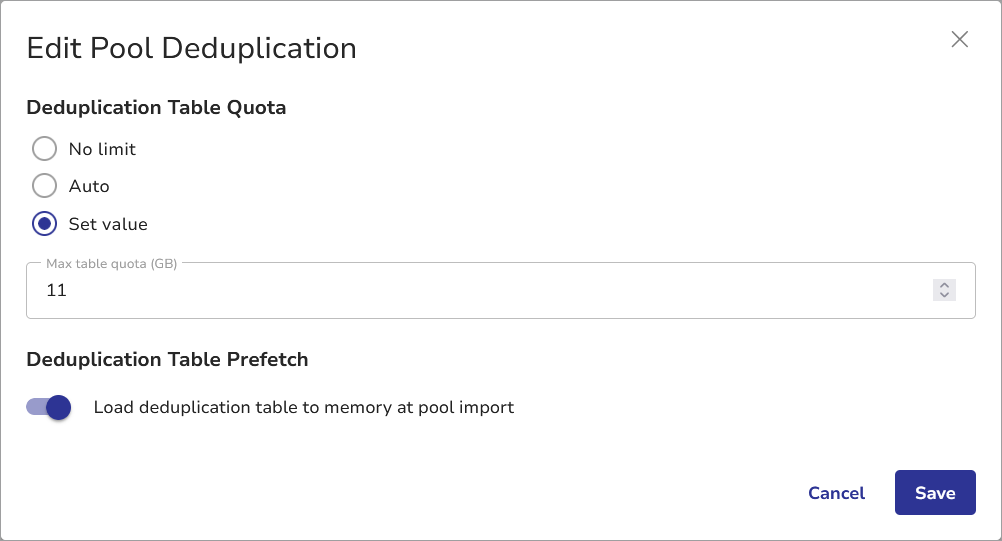Click the 'Set value' label text
This screenshot has height=541, width=1002.
click(x=108, y=224)
